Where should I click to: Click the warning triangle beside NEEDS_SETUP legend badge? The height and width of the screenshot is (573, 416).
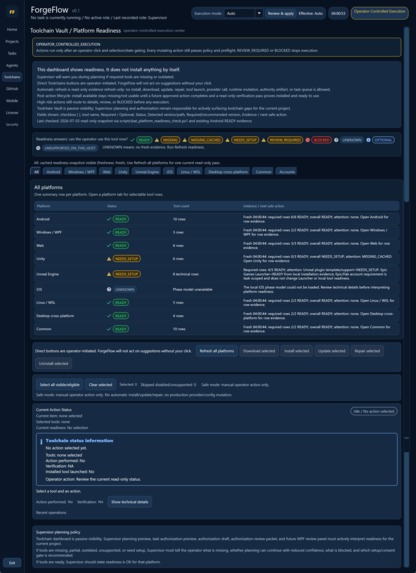227,140
